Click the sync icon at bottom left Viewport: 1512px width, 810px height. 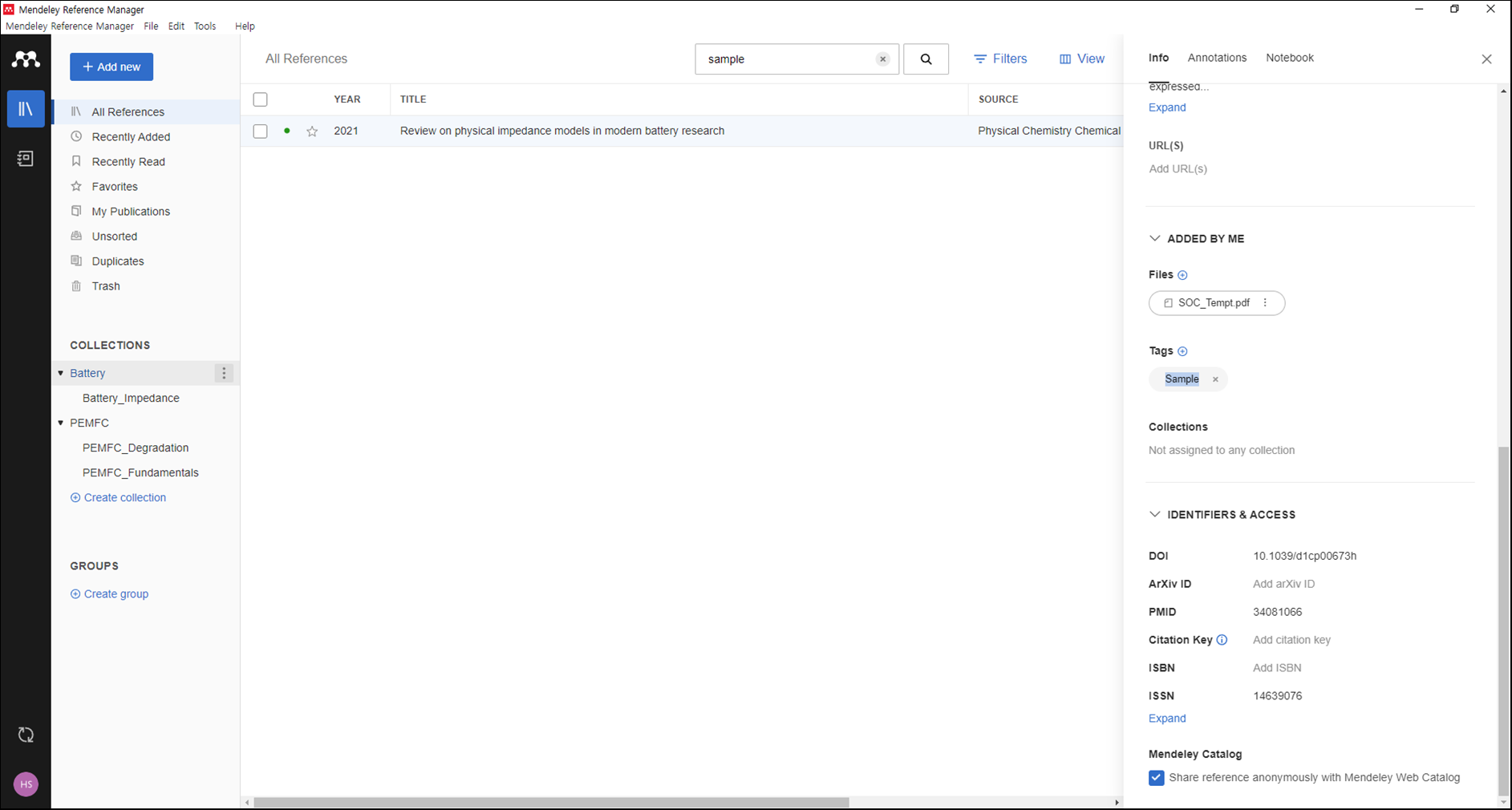point(26,735)
